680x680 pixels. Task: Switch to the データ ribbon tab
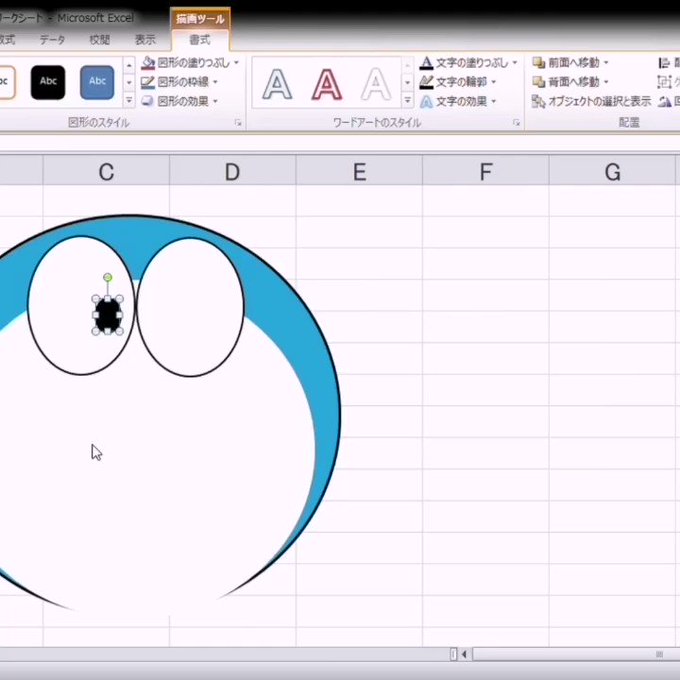point(52,40)
